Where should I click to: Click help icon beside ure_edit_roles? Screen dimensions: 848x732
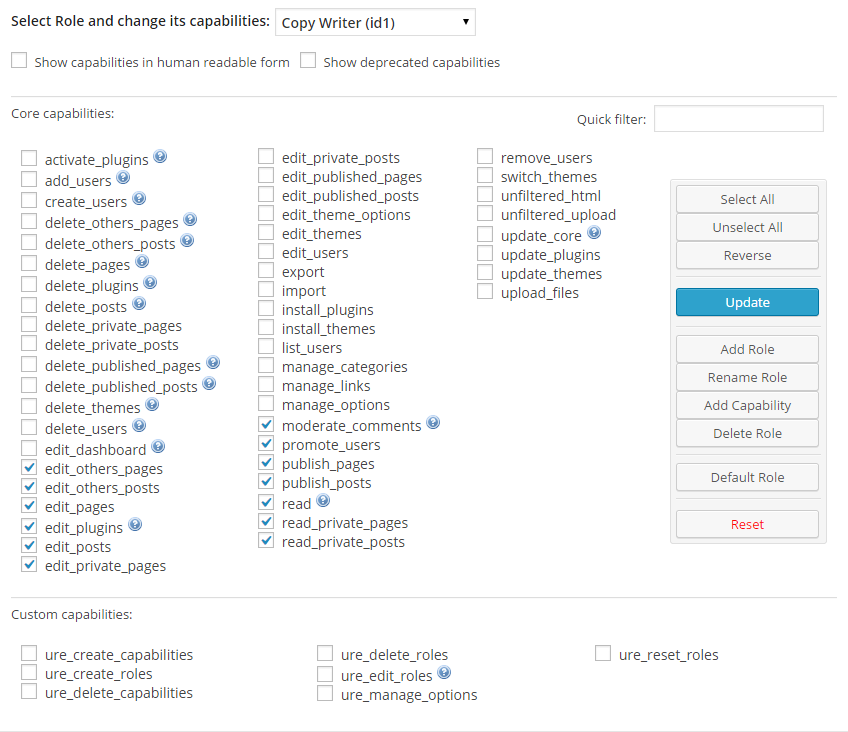click(444, 673)
